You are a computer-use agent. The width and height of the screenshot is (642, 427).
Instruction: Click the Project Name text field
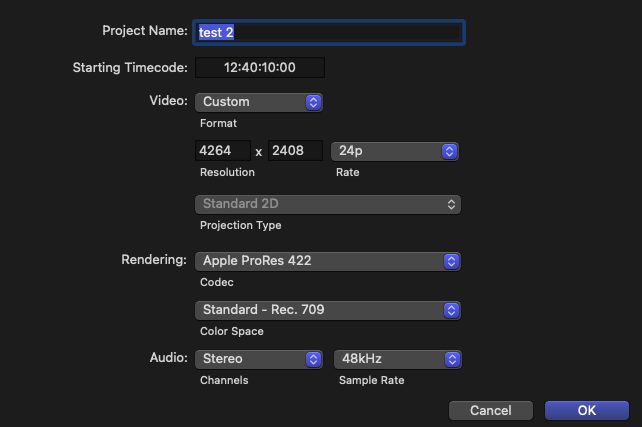330,32
